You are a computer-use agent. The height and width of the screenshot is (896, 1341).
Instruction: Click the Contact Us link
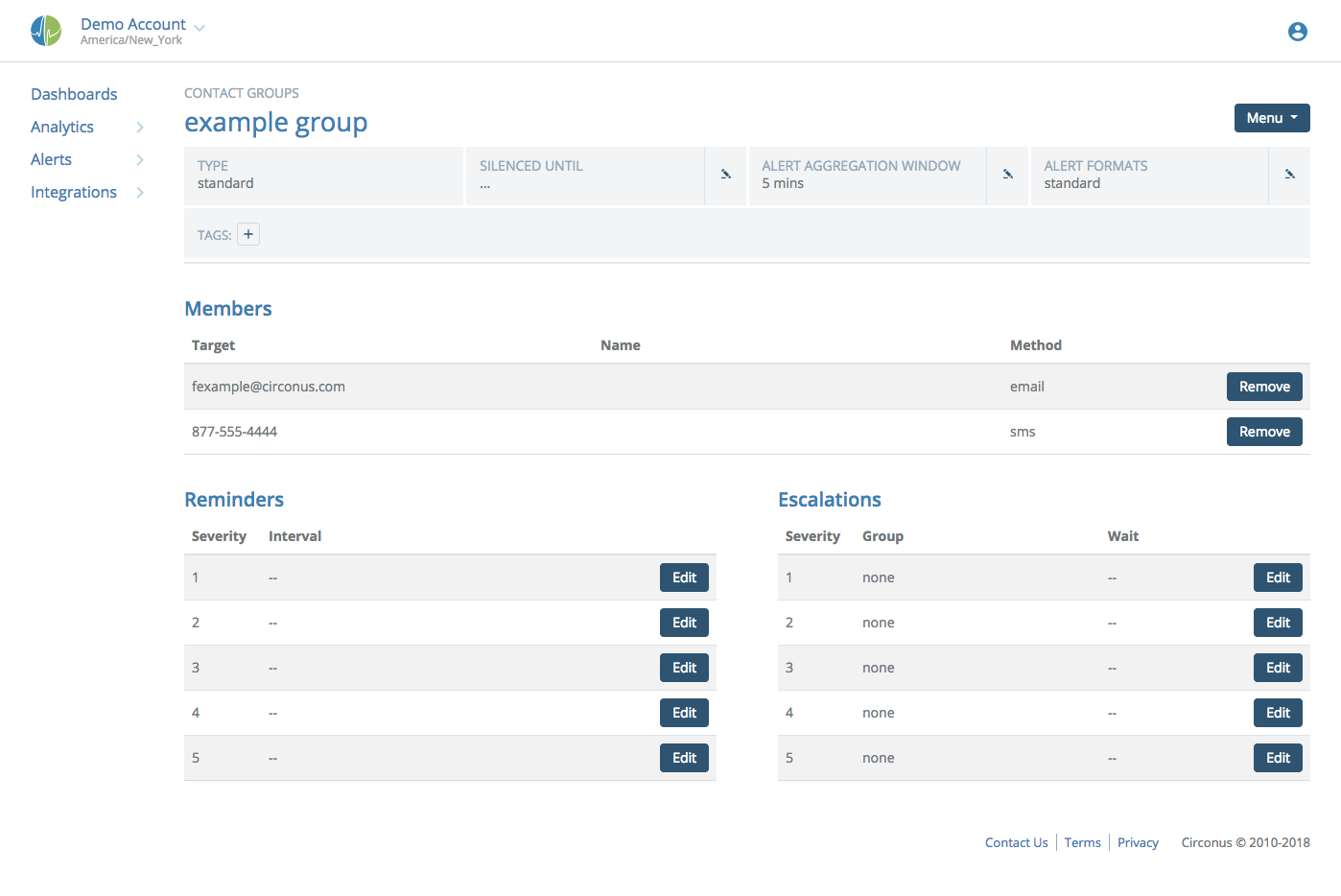click(x=1016, y=842)
